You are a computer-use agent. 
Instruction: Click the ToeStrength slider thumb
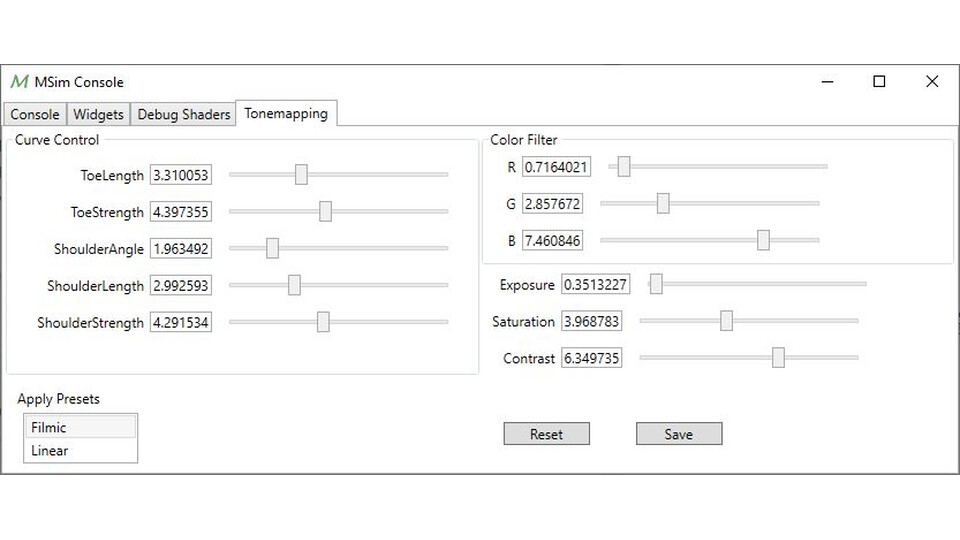tap(325, 211)
